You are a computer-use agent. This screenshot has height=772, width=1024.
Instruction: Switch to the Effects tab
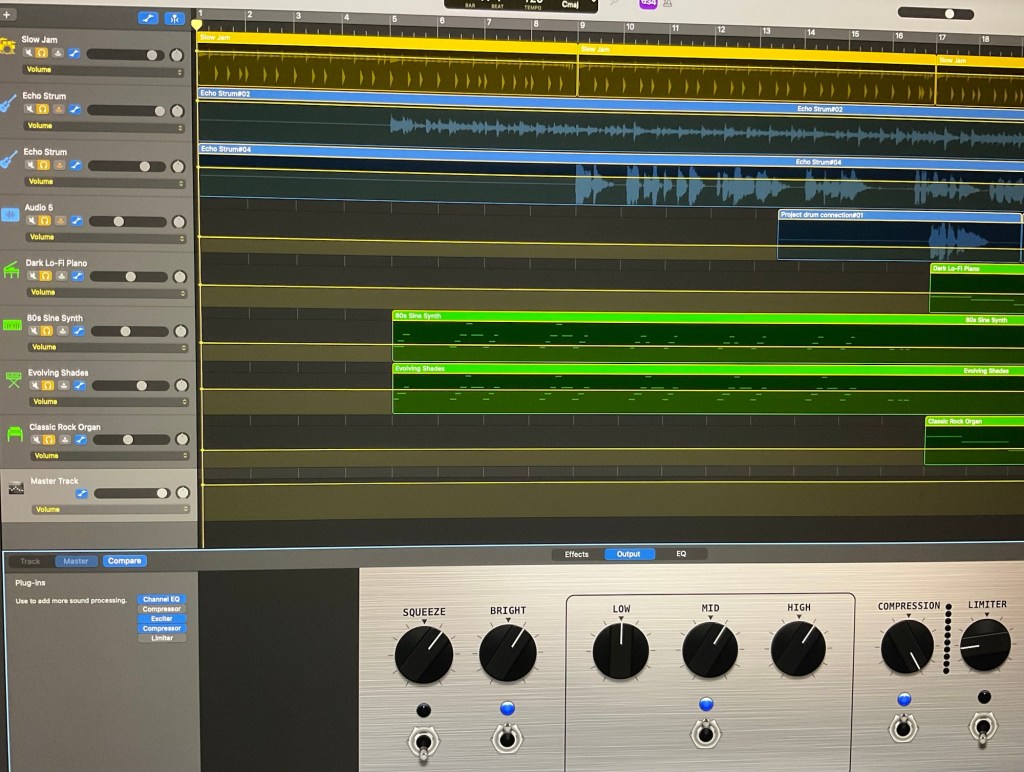(x=577, y=554)
